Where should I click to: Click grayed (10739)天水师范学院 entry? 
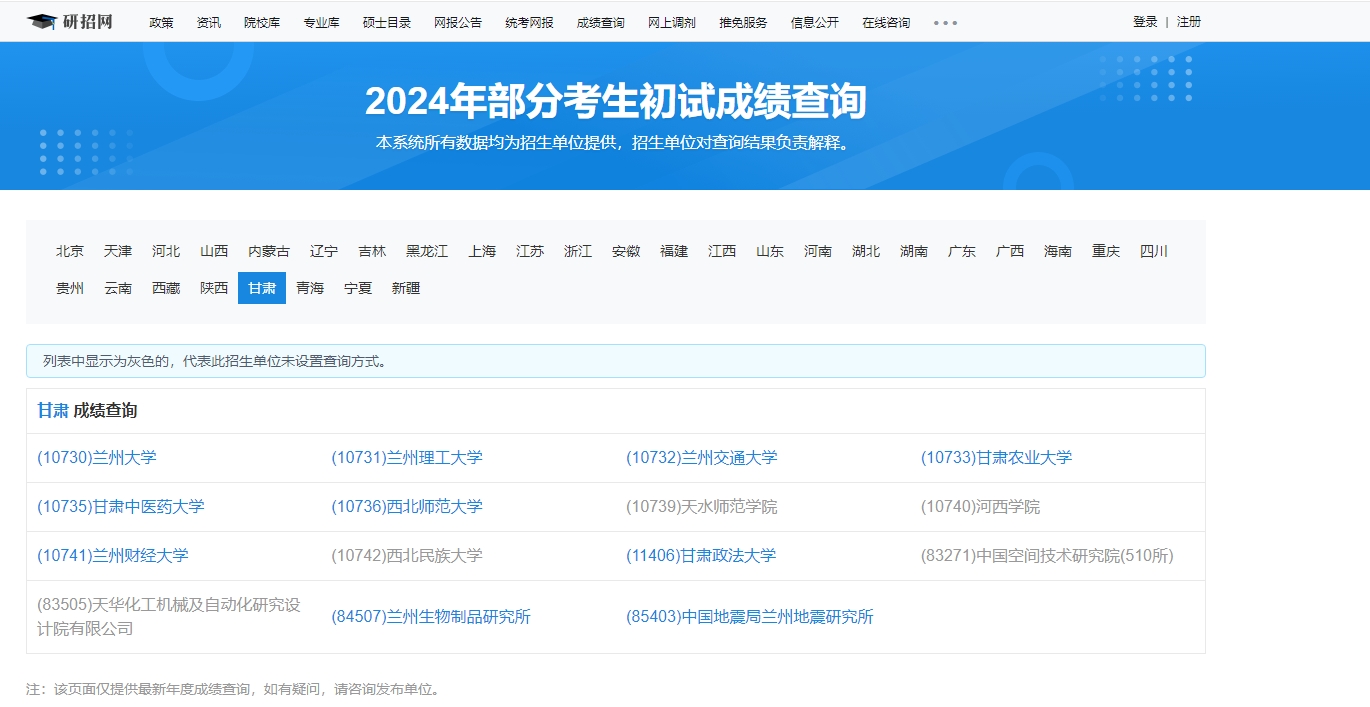point(702,507)
